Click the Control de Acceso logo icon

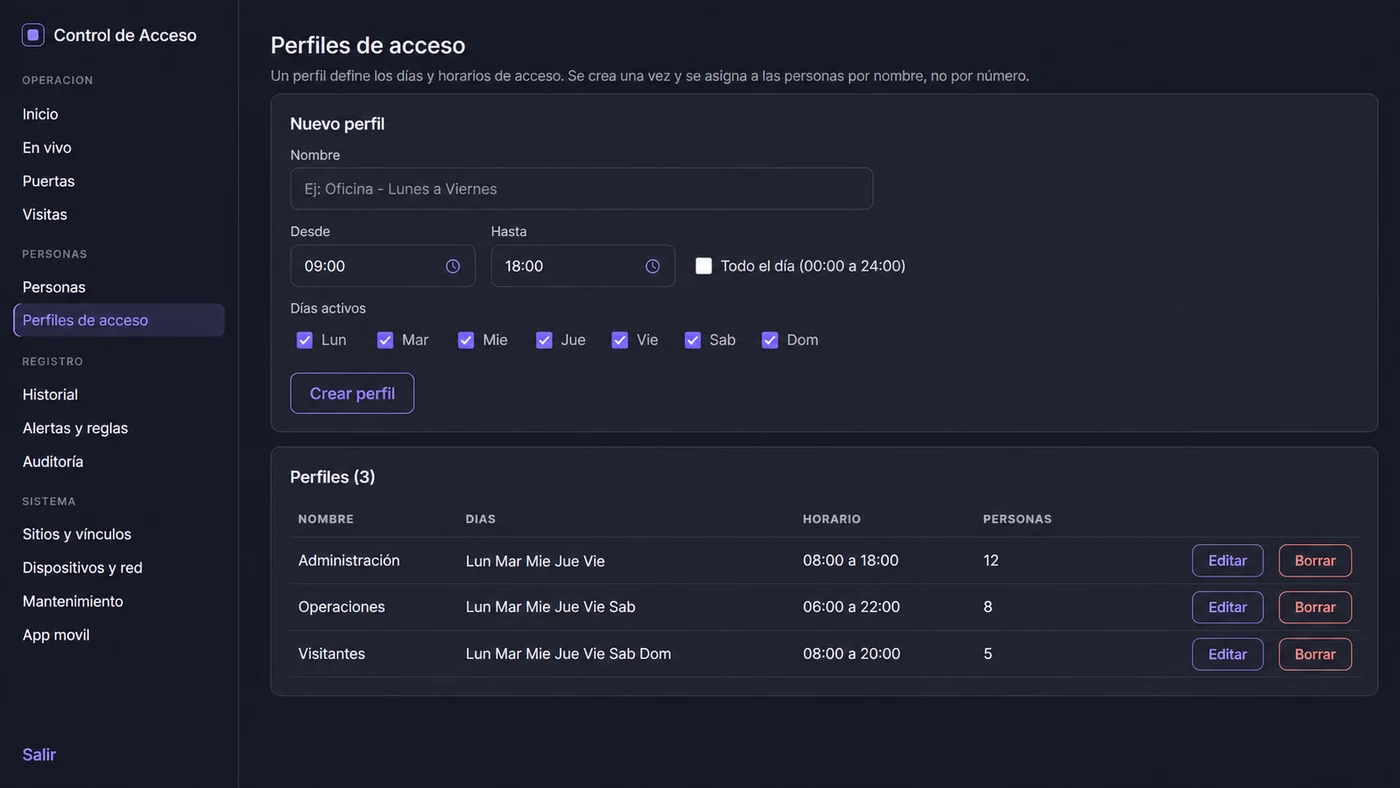coord(33,35)
